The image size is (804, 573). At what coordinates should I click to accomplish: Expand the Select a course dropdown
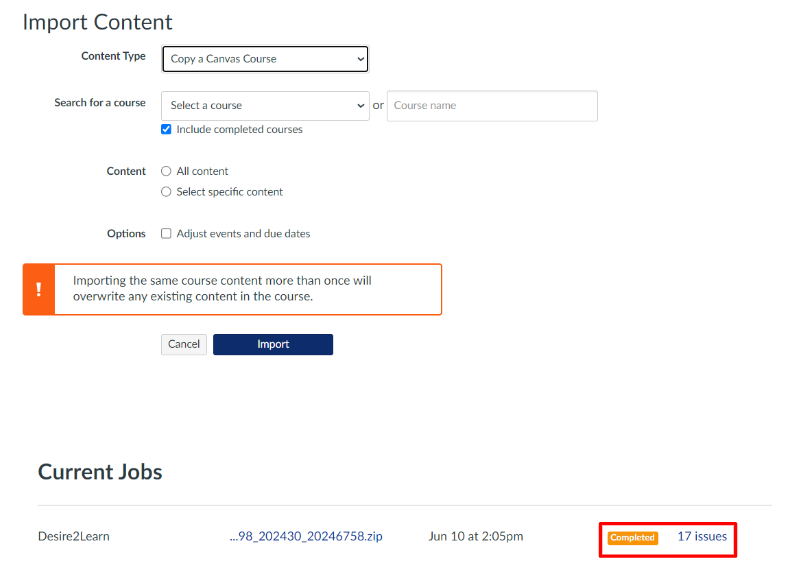tap(265, 105)
